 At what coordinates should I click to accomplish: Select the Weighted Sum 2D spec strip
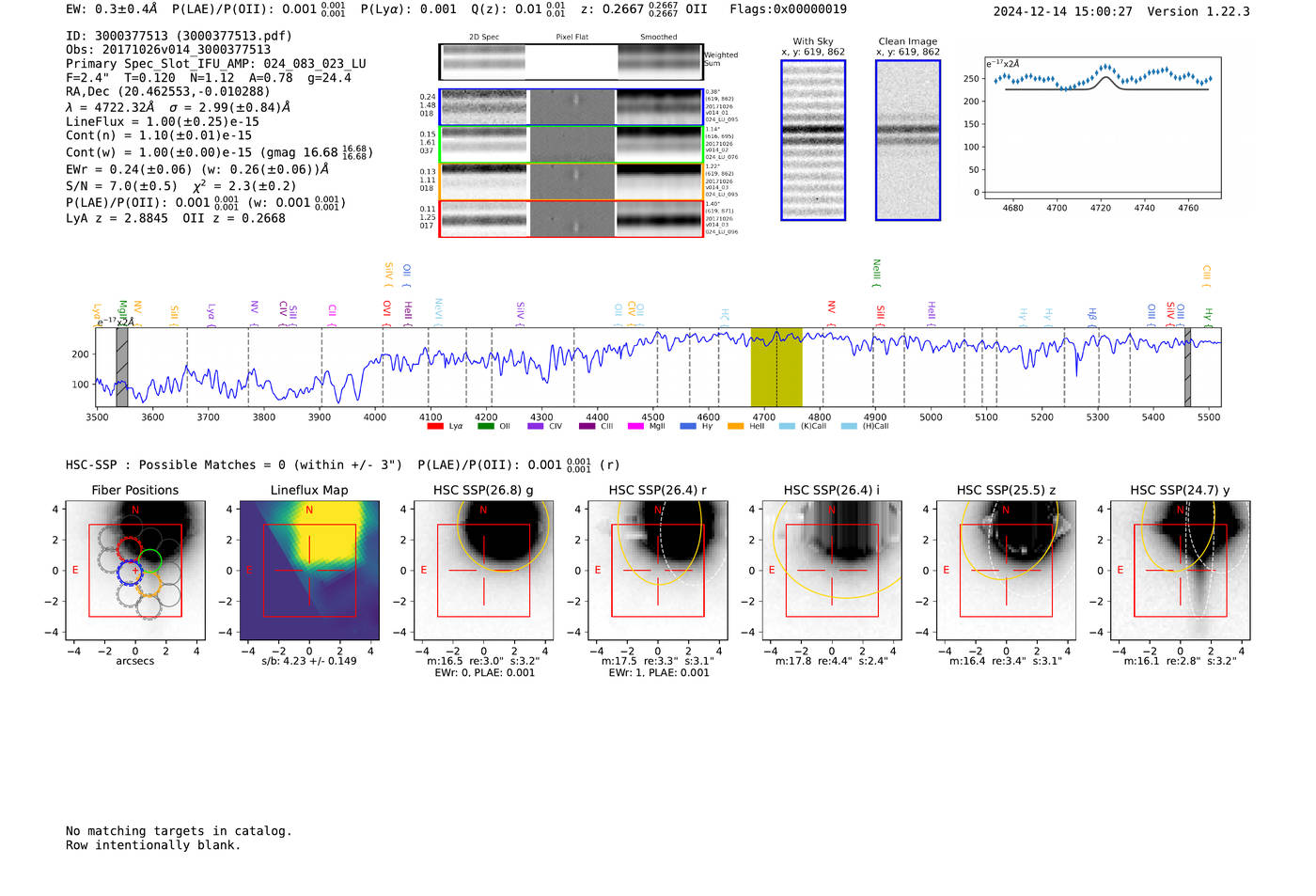[x=571, y=62]
